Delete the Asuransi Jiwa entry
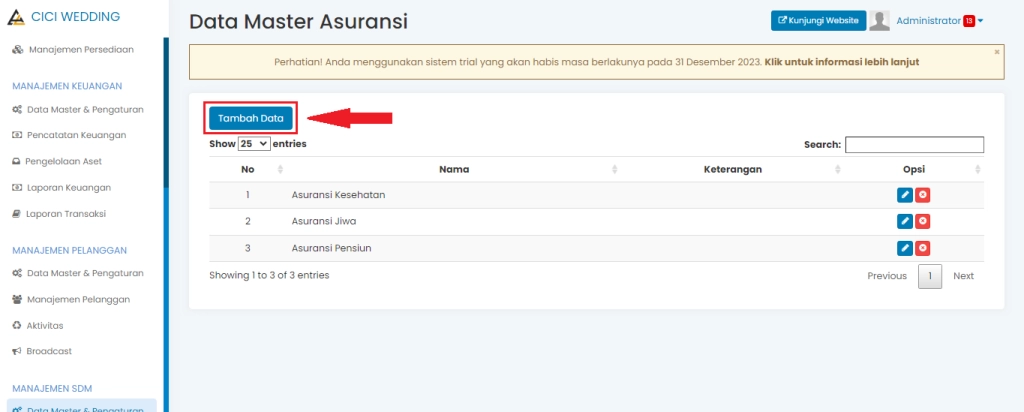Image resolution: width=1024 pixels, height=412 pixels. coord(923,221)
